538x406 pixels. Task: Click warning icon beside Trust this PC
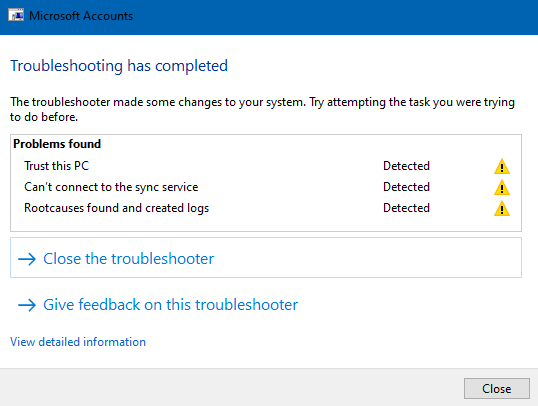[x=502, y=166]
